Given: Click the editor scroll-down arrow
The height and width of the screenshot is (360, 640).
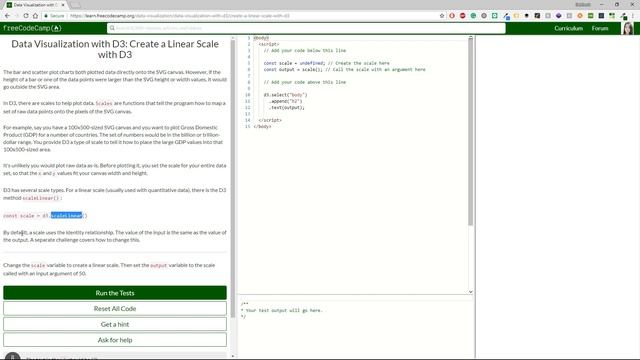Looking at the screenshot, I should tap(471, 292).
